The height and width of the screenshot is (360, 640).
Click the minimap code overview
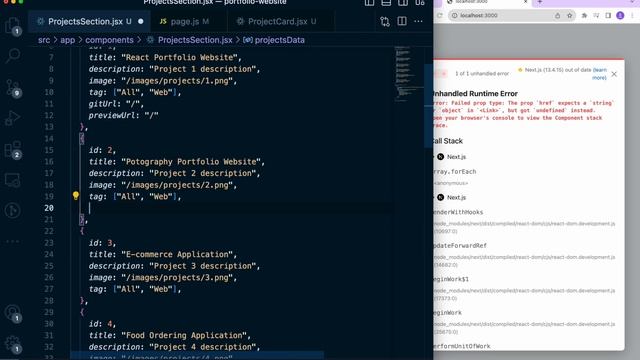tap(409, 73)
